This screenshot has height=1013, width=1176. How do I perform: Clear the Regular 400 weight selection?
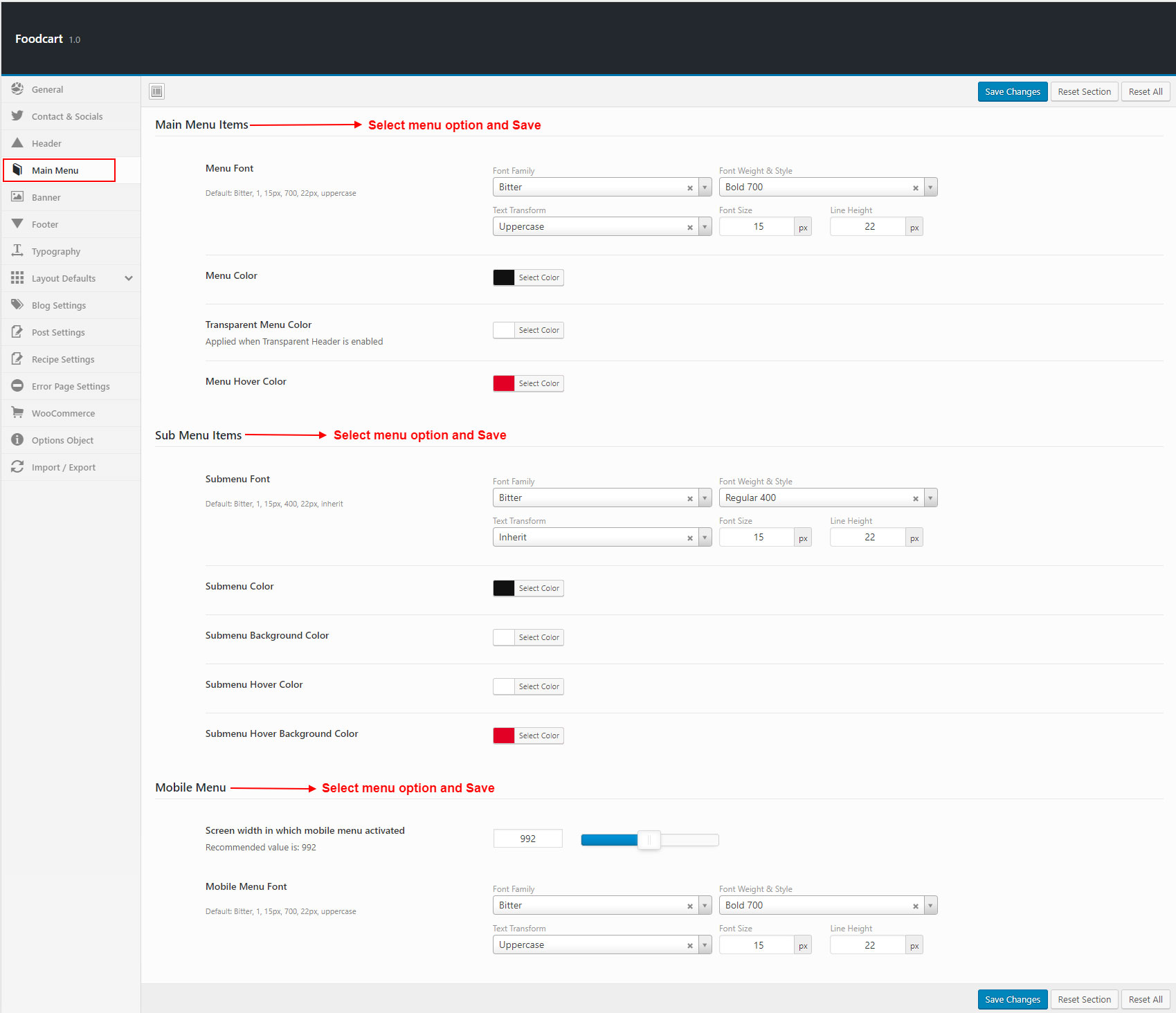[916, 498]
